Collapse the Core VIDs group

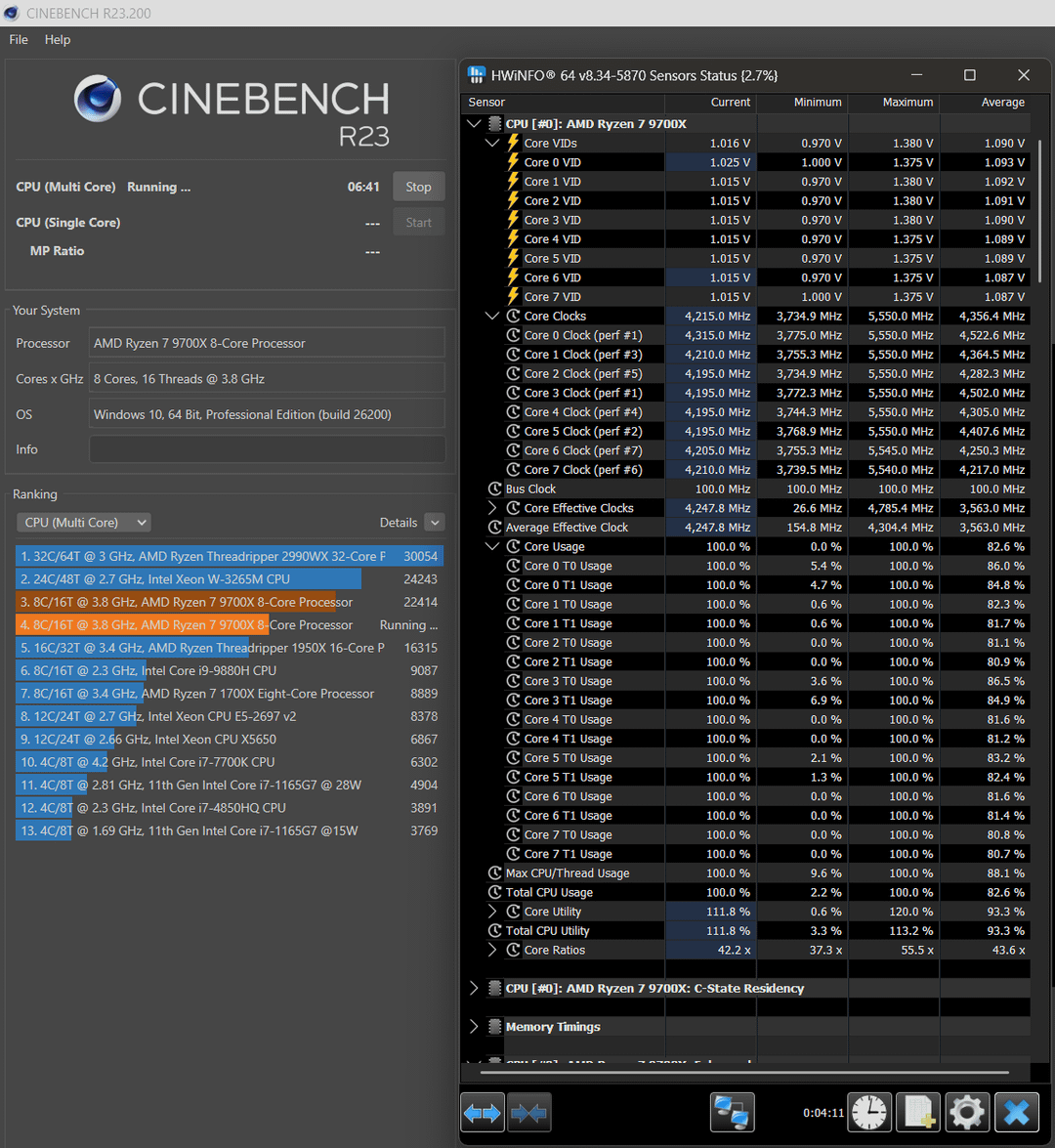click(493, 144)
